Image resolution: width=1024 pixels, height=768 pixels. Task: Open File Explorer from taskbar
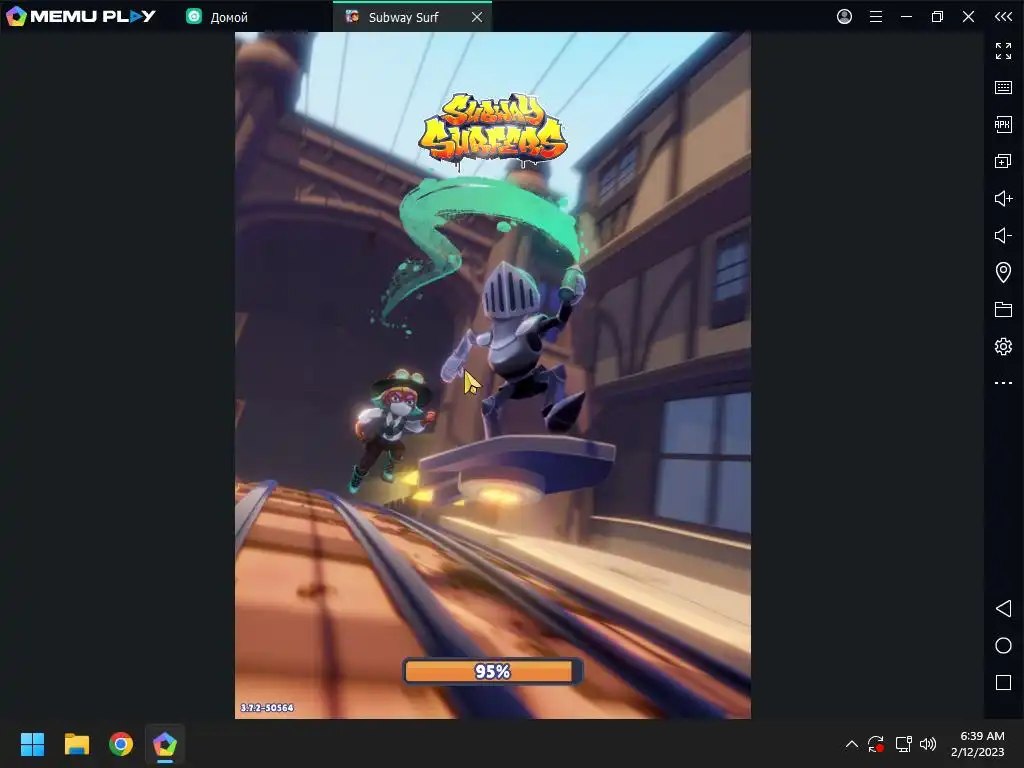[x=76, y=744]
